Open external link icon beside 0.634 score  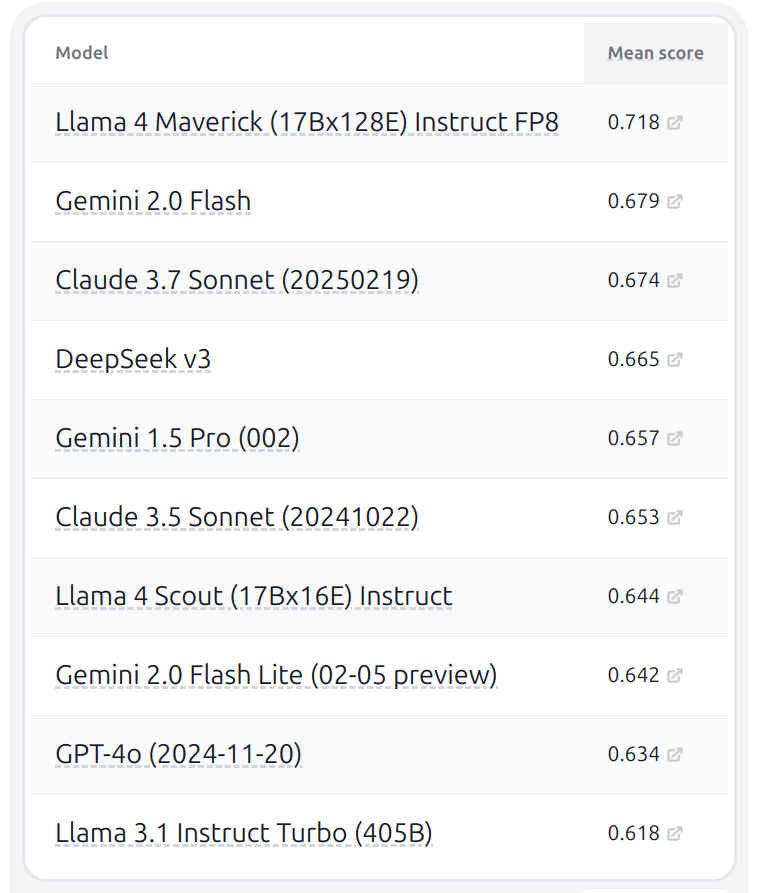point(675,755)
